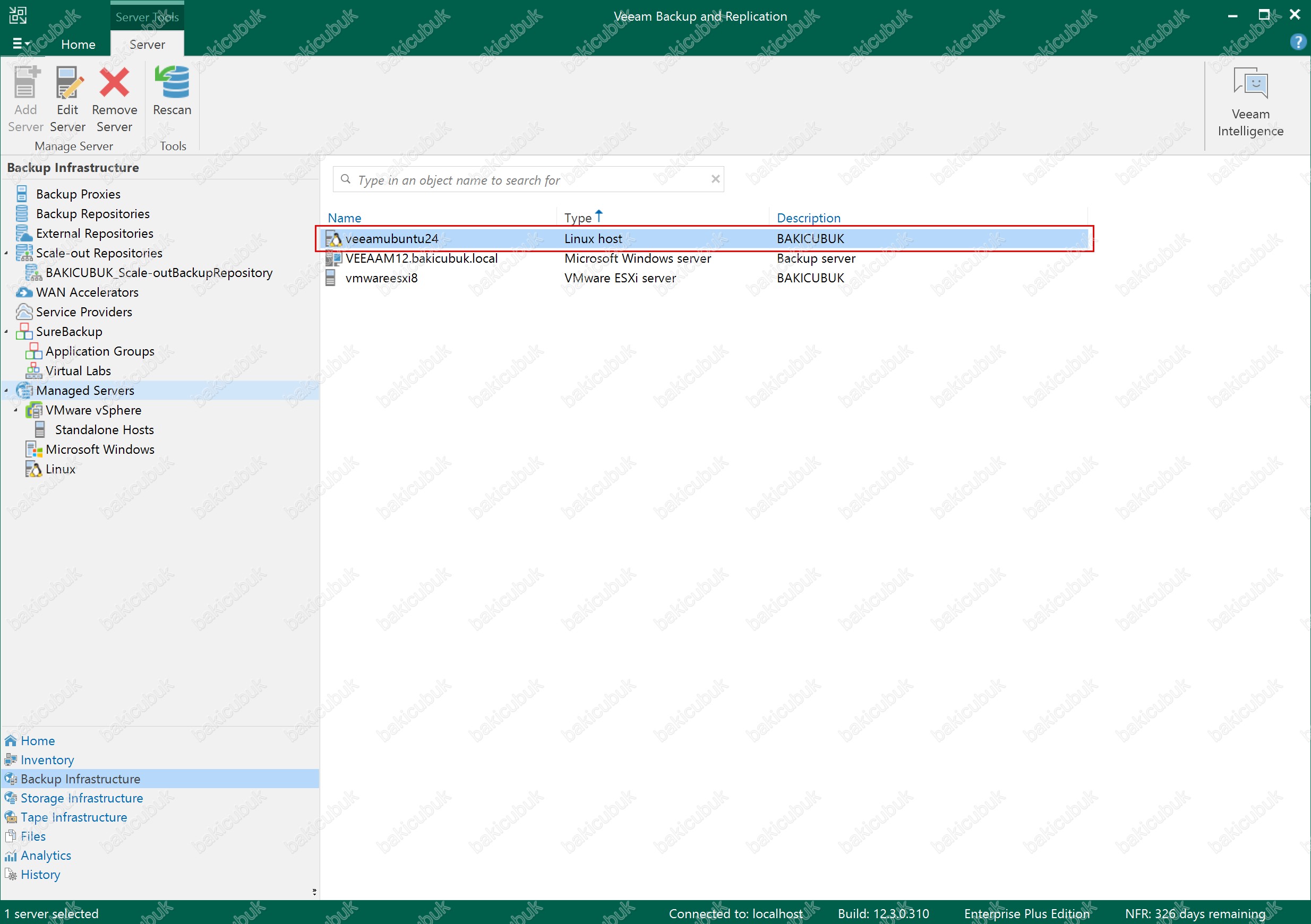Open Application Groups node
Screen dimensions: 1311x924
click(100, 351)
